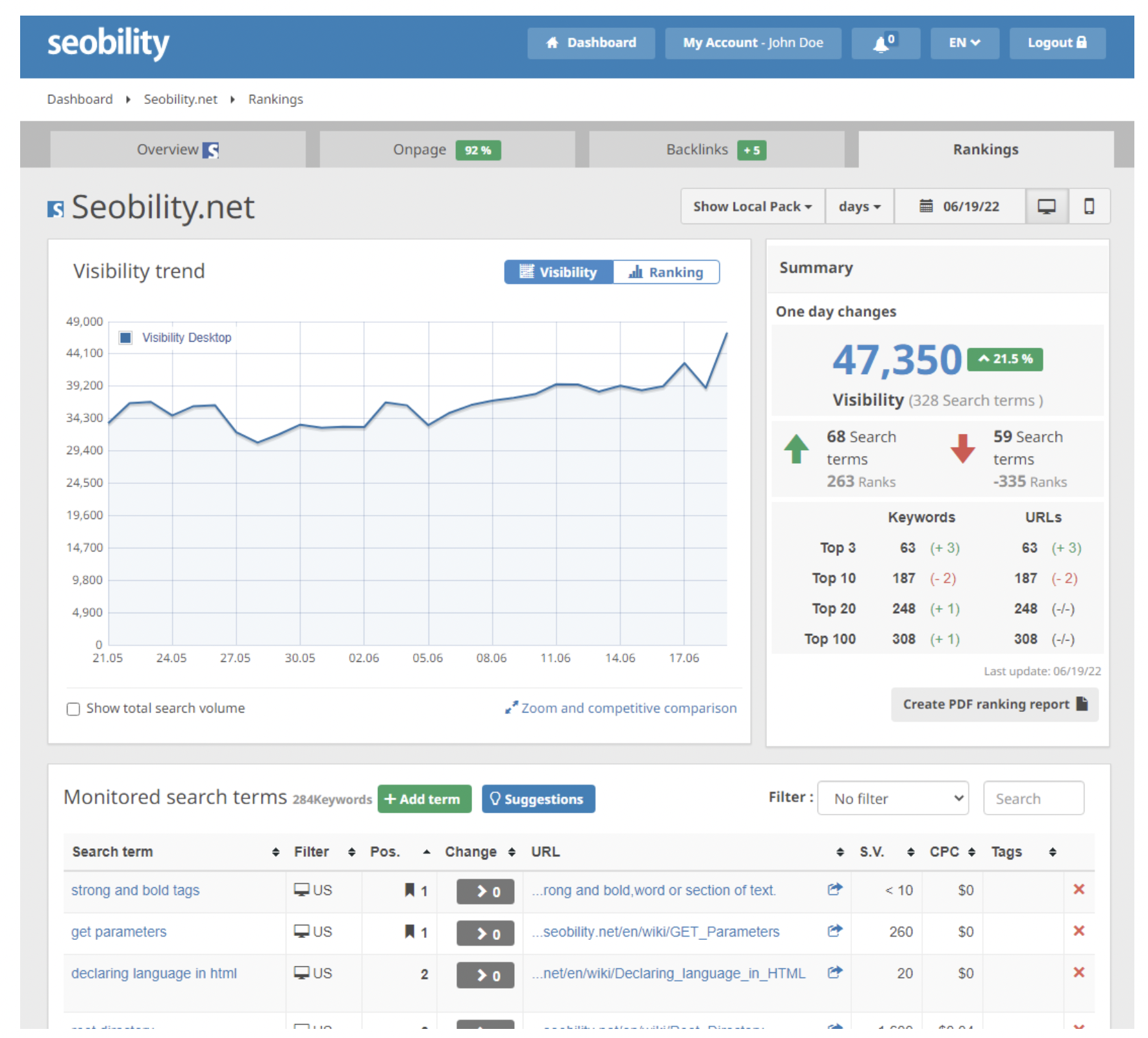
Task: Delete the strong and bold tags term
Action: [x=1079, y=889]
